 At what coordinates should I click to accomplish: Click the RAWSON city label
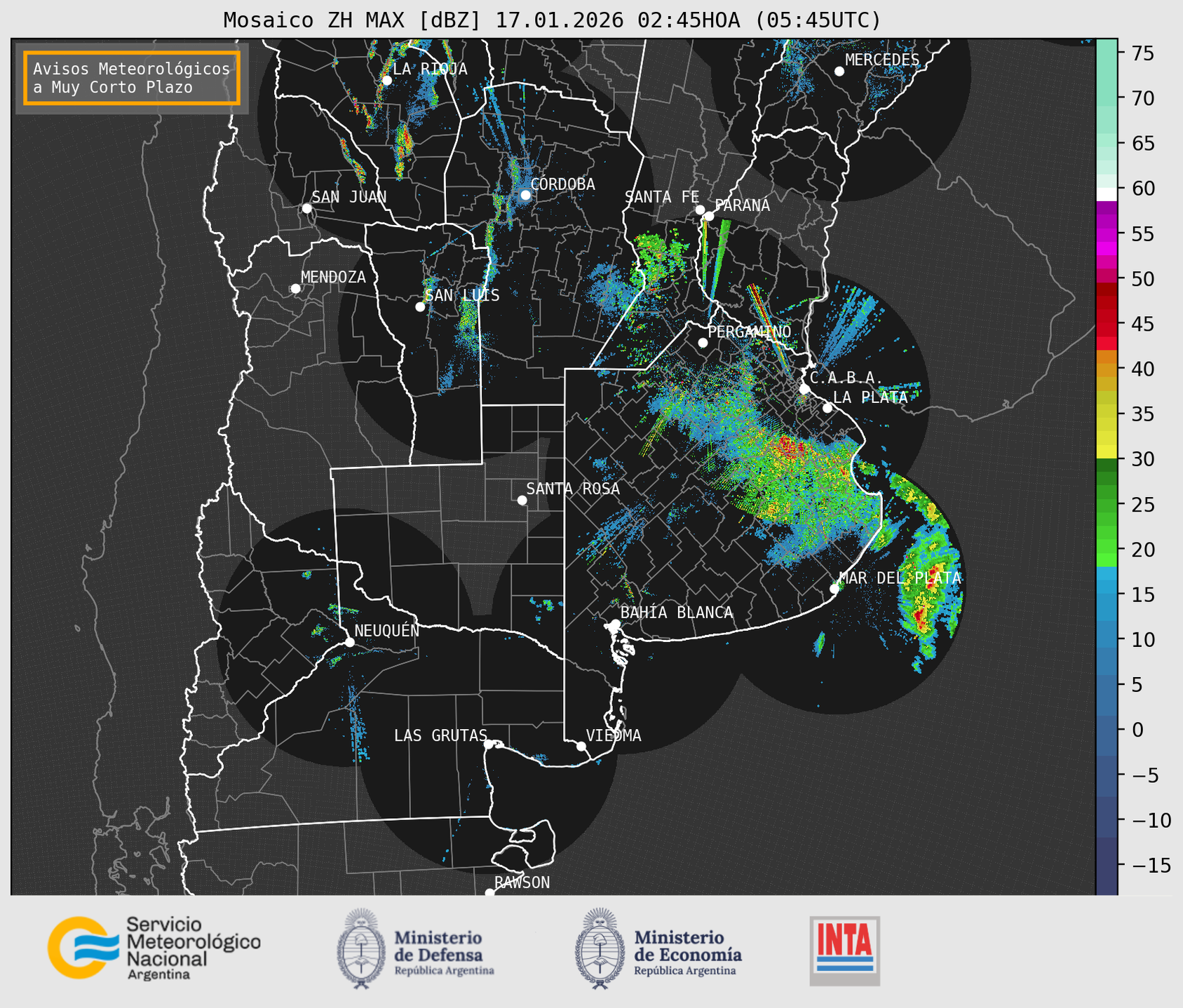click(x=522, y=883)
